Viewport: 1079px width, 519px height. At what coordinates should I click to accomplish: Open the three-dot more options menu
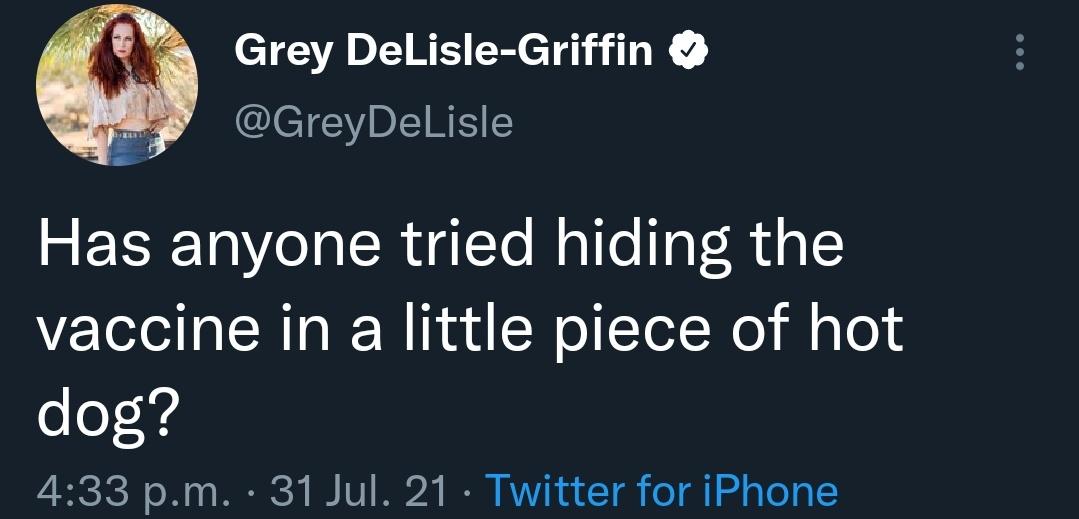(1019, 52)
